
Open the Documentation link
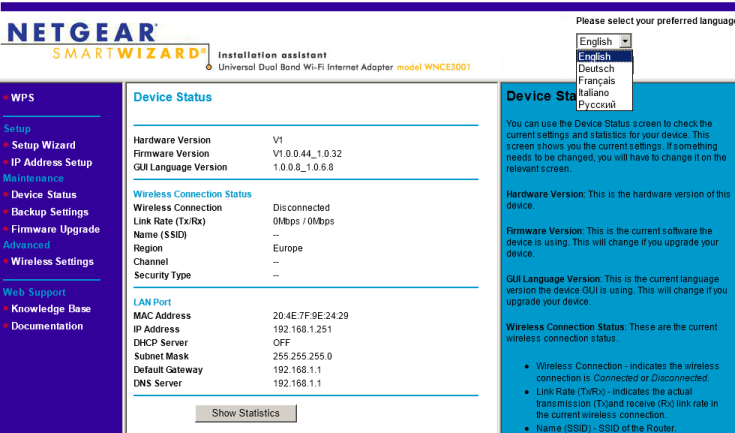[47, 326]
